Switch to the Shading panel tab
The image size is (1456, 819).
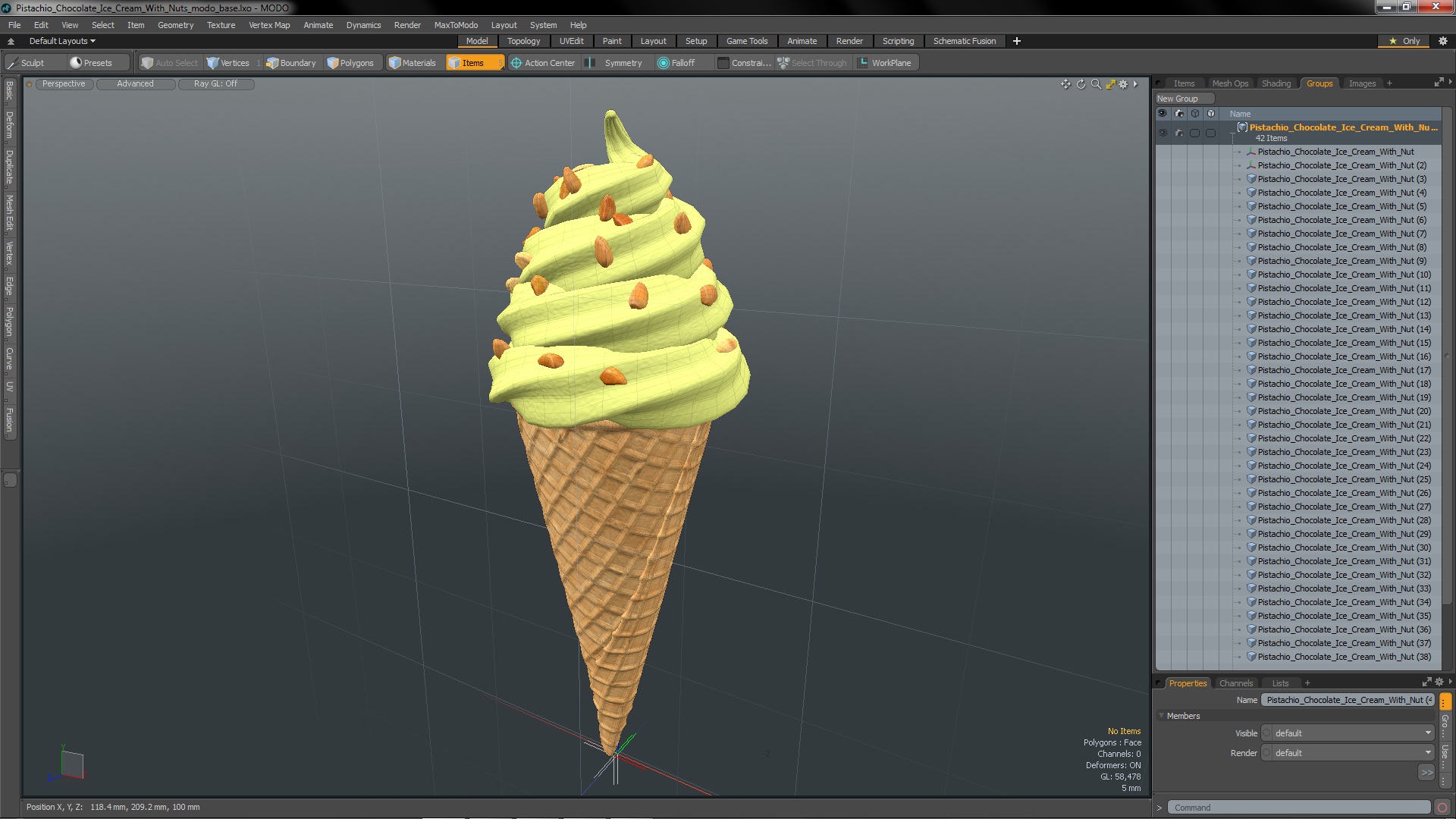point(1276,83)
